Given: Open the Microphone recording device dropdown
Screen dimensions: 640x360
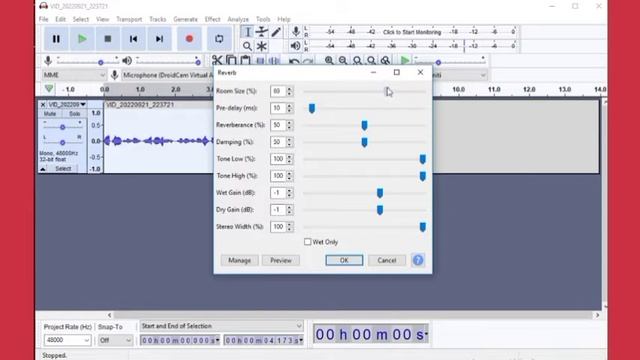Looking at the screenshot, I should pos(167,75).
